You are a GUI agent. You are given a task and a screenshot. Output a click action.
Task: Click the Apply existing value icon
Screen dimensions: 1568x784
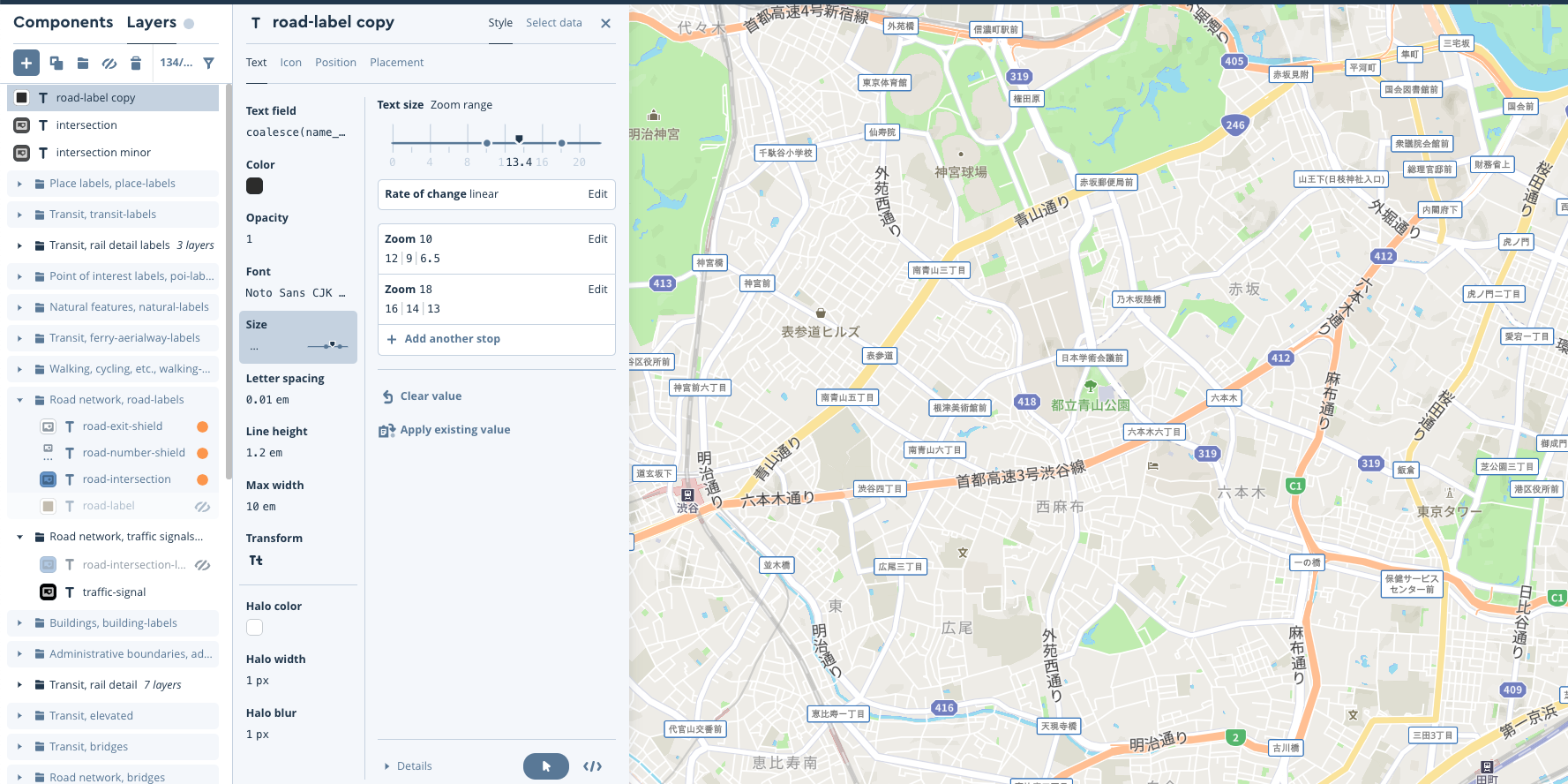pos(386,430)
